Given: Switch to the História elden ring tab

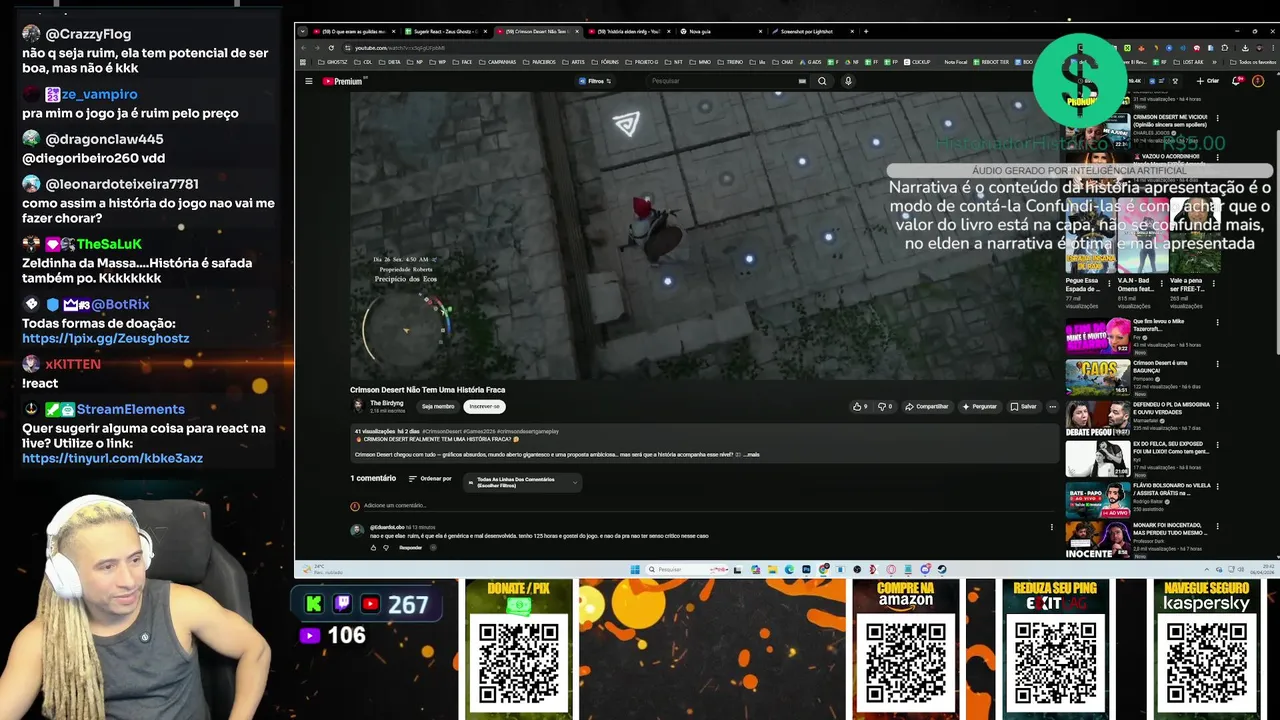Looking at the screenshot, I should (629, 31).
